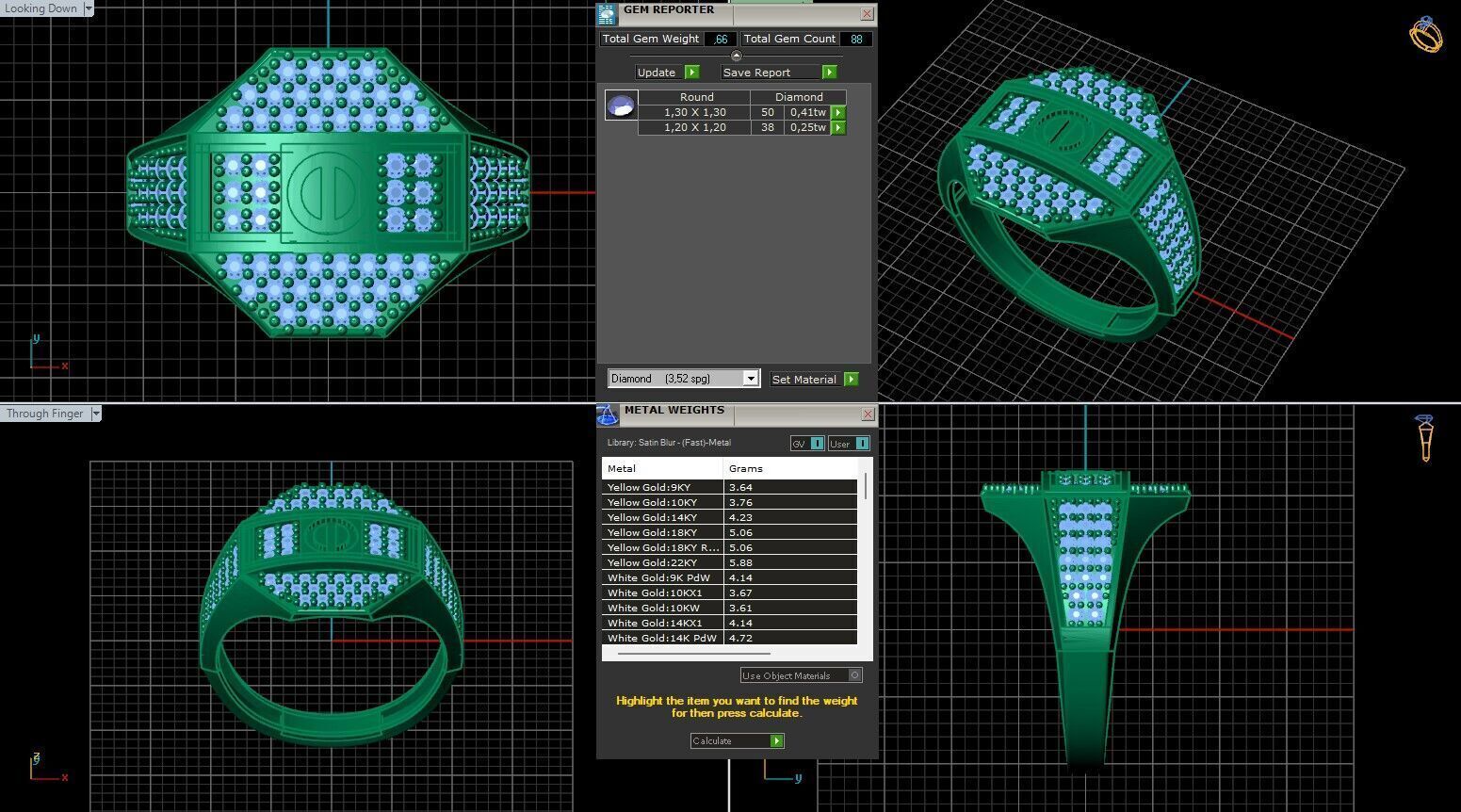Collapse the gem totals with the up-arrow handle
This screenshot has width=1461, height=812.
pyautogui.click(x=737, y=56)
